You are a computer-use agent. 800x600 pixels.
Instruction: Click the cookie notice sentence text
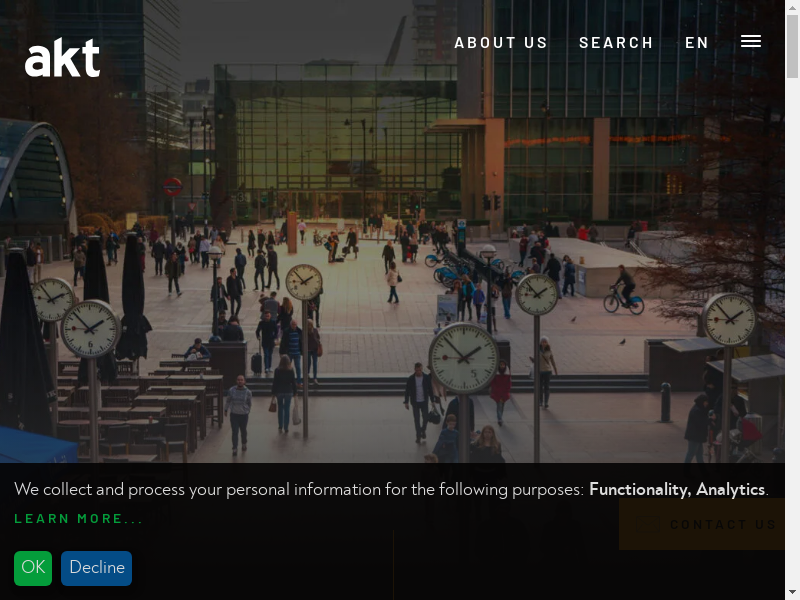(391, 489)
